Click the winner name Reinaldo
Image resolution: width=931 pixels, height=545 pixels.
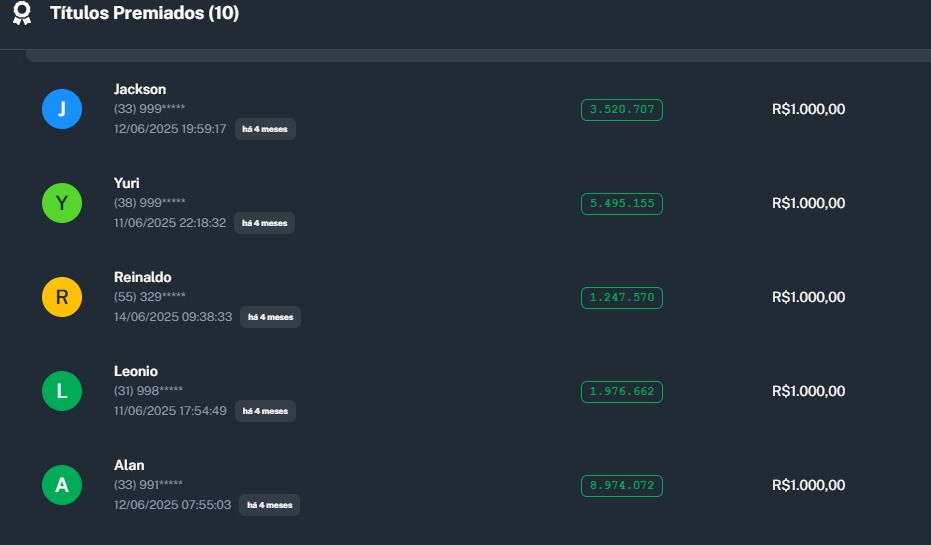pos(143,277)
